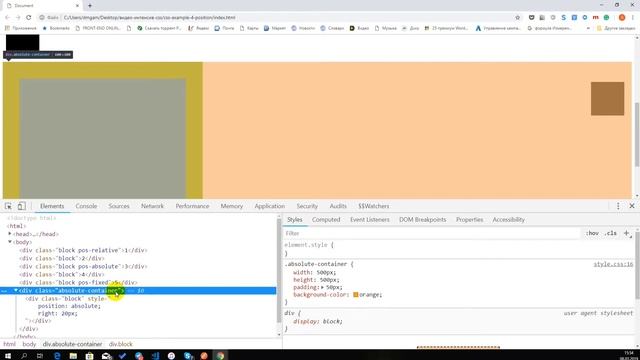Click body breadcrumb in DOM path
640x360 pixels.
[x=29, y=344]
